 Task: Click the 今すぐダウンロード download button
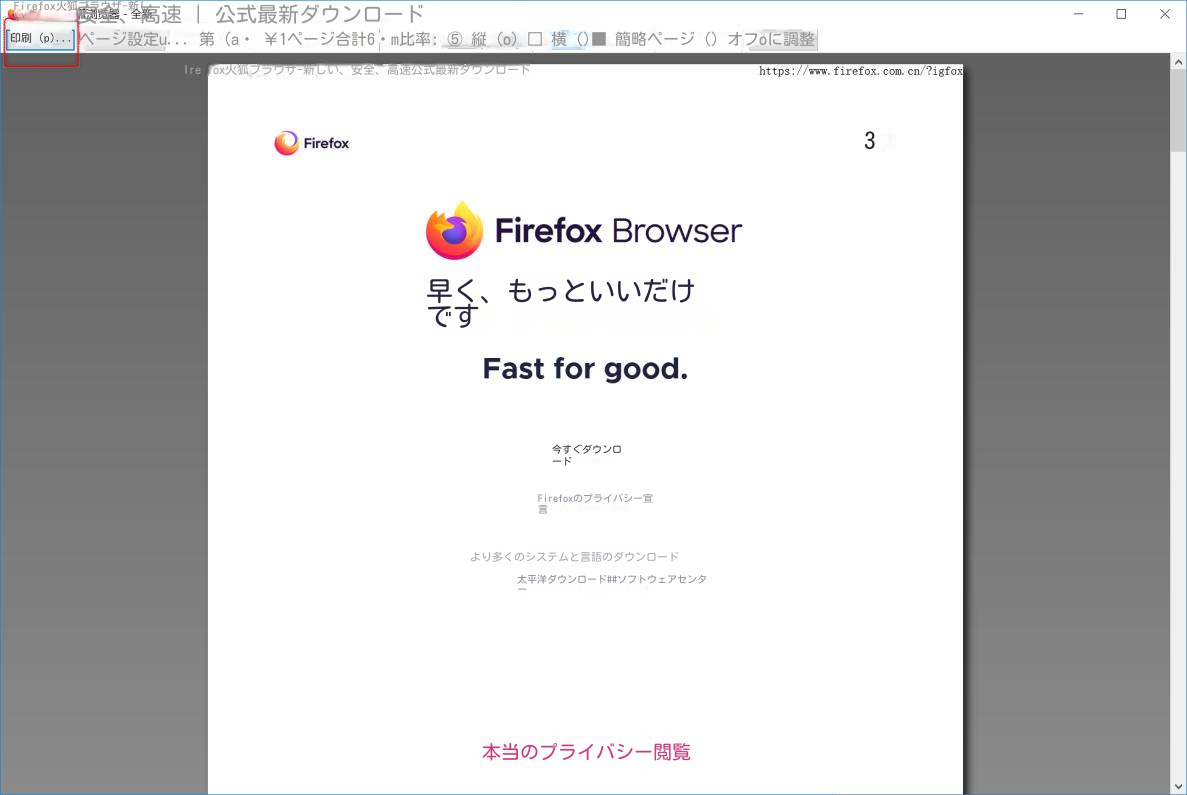tap(586, 454)
